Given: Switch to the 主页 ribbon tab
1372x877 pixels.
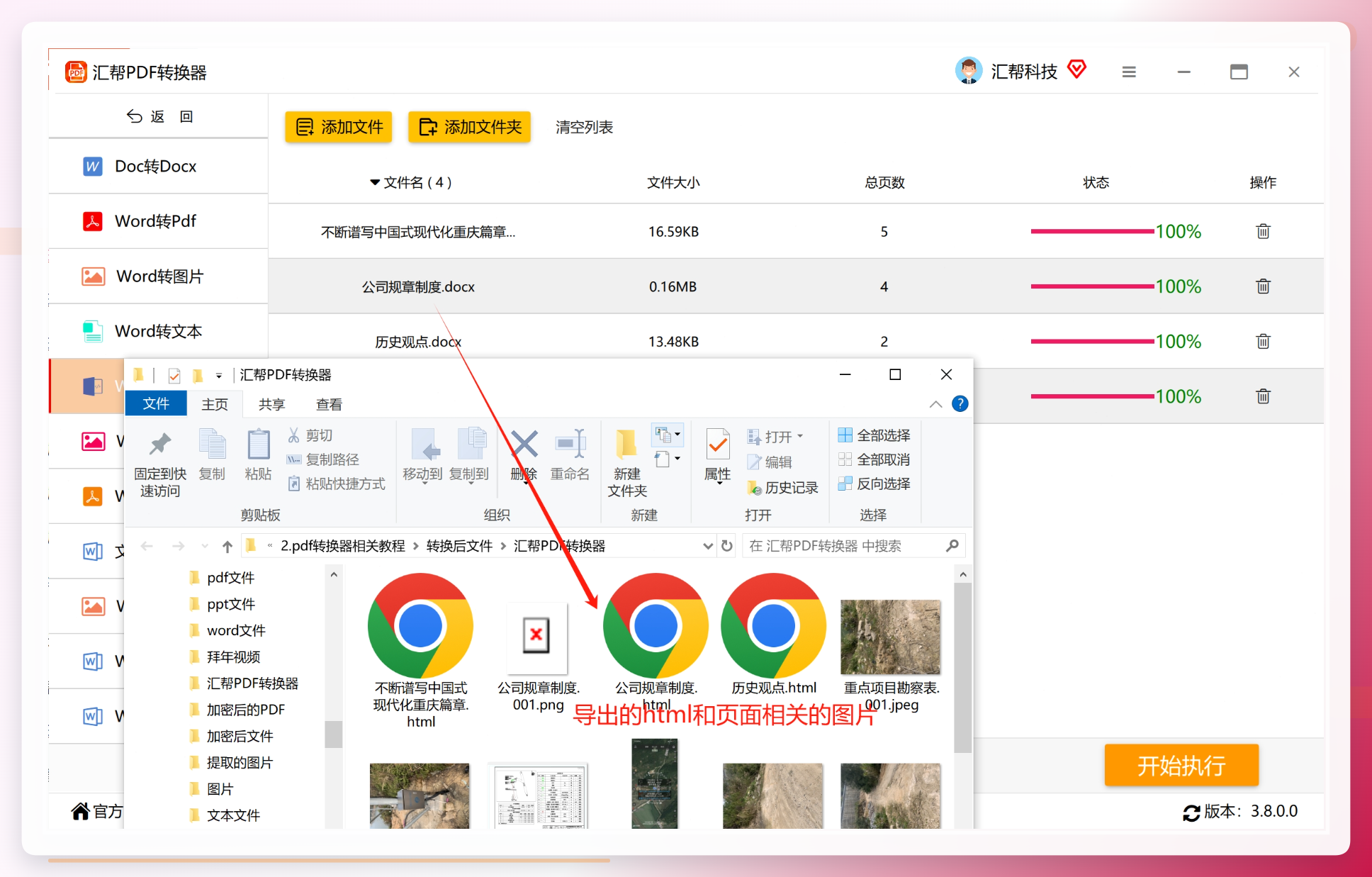Looking at the screenshot, I should click(215, 404).
